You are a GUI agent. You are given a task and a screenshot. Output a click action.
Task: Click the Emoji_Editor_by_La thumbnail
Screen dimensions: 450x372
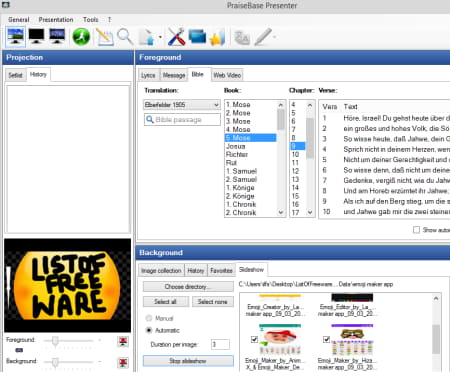pos(352,297)
